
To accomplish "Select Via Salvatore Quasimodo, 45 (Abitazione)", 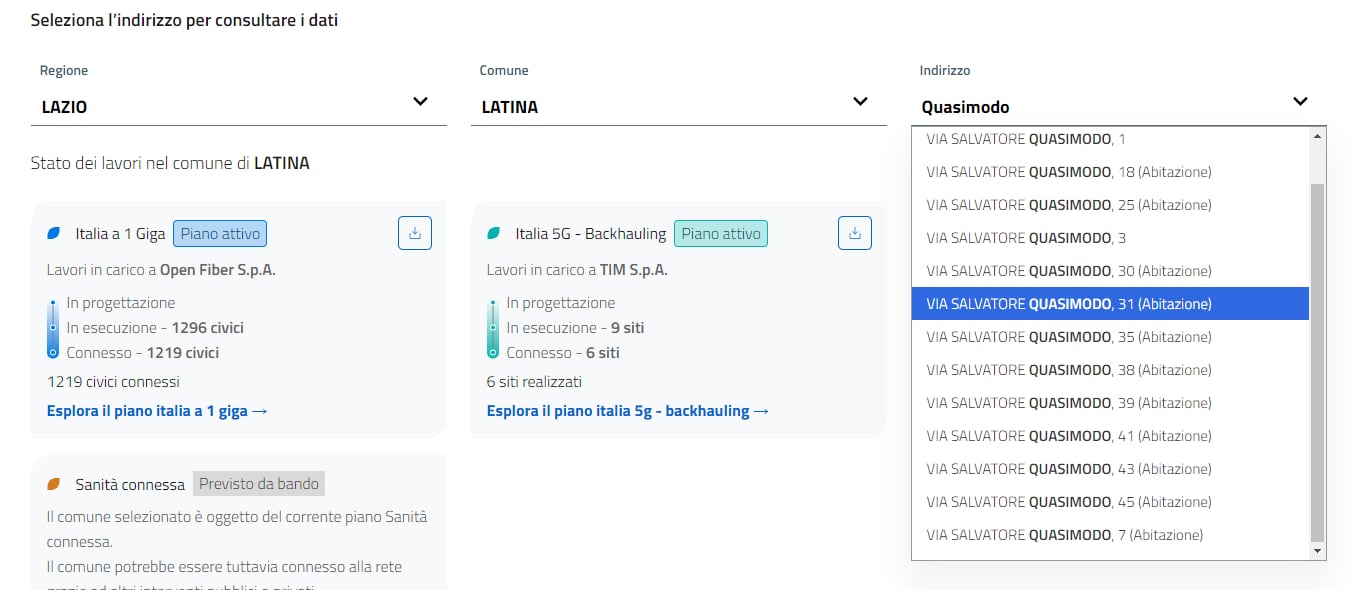I will 1069,502.
